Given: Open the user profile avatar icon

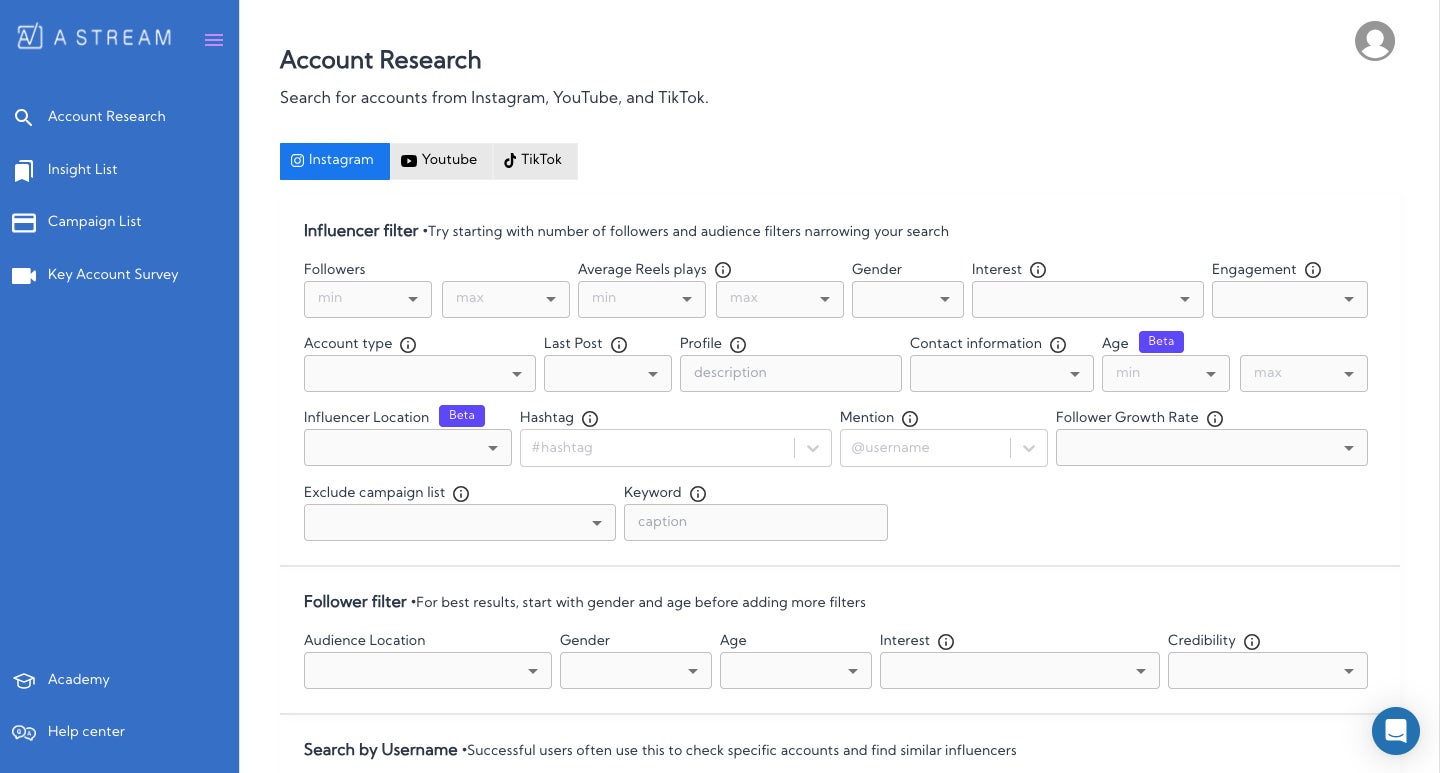Looking at the screenshot, I should click(1374, 41).
